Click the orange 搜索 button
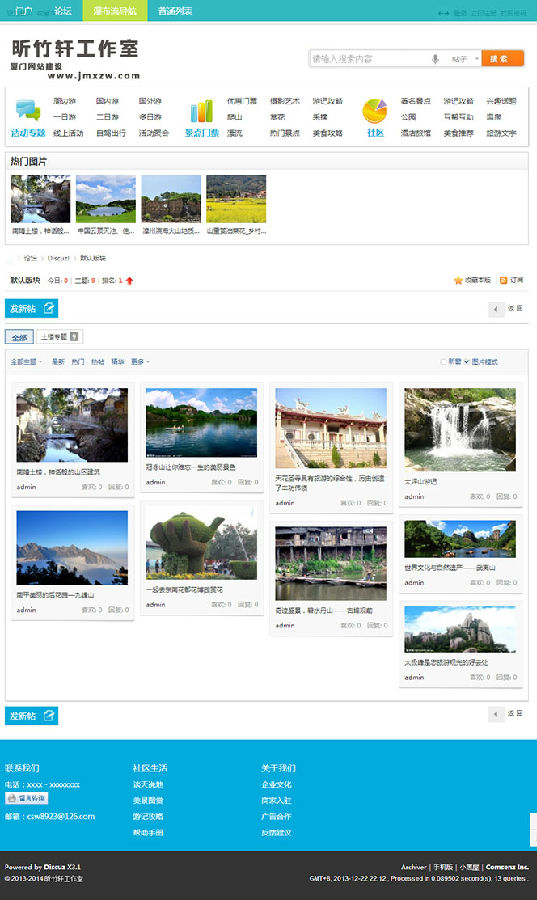The width and height of the screenshot is (537, 900). coord(503,59)
